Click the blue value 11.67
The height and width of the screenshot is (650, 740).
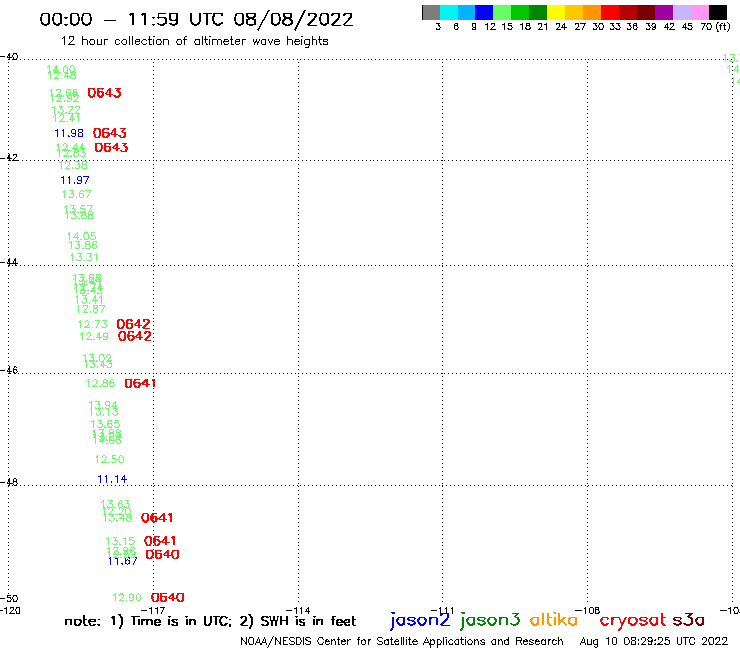(x=122, y=561)
